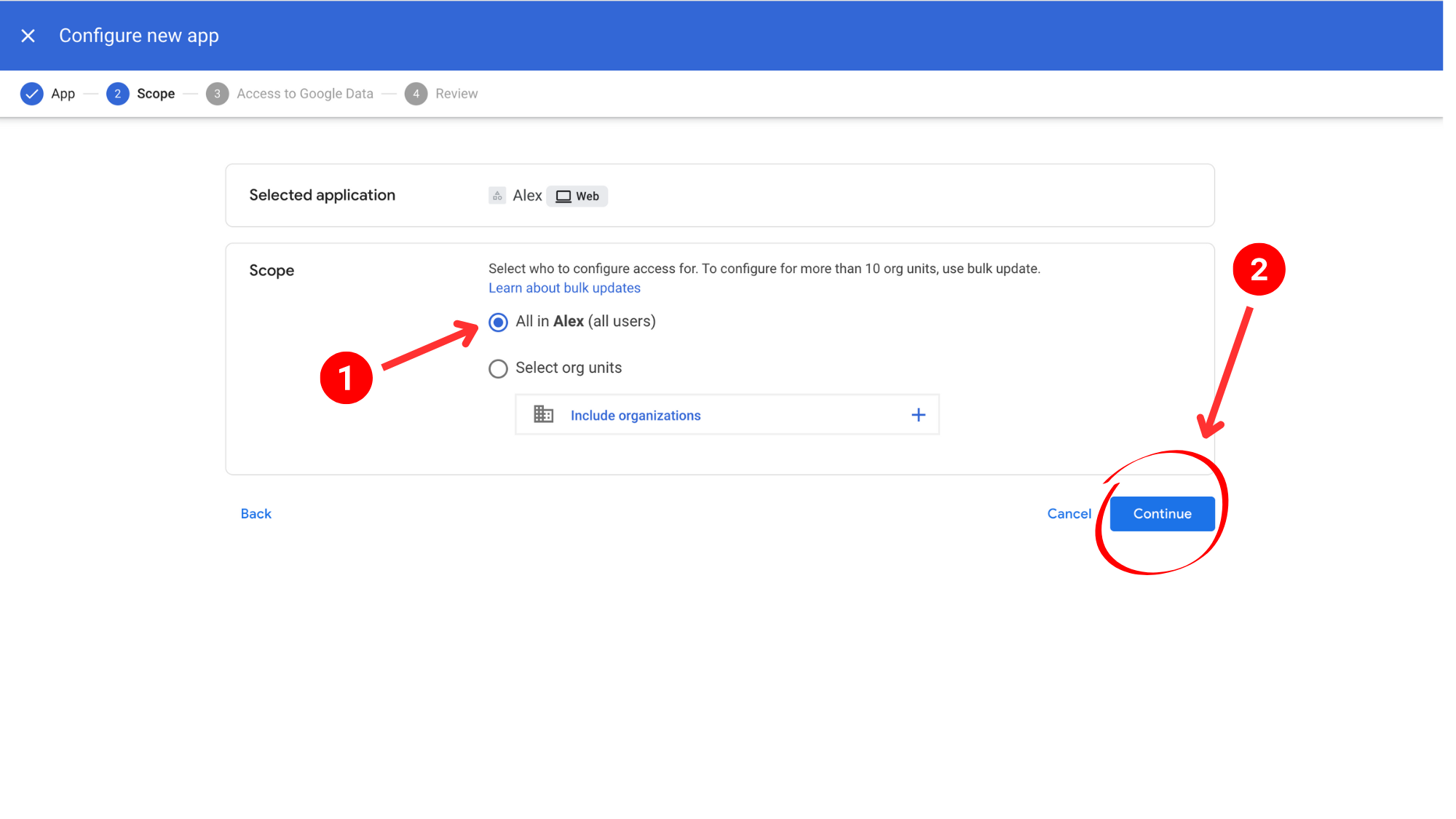Screen dimensions: 1456x819
Task: Click the Back link
Action: 256,514
